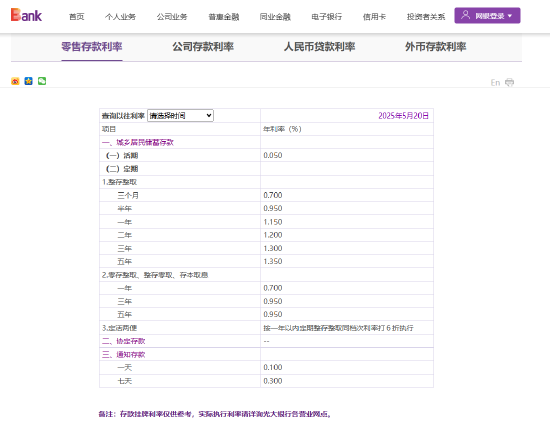The height and width of the screenshot is (437, 550).
Task: Click the rate value 1.350
Action: (273, 261)
